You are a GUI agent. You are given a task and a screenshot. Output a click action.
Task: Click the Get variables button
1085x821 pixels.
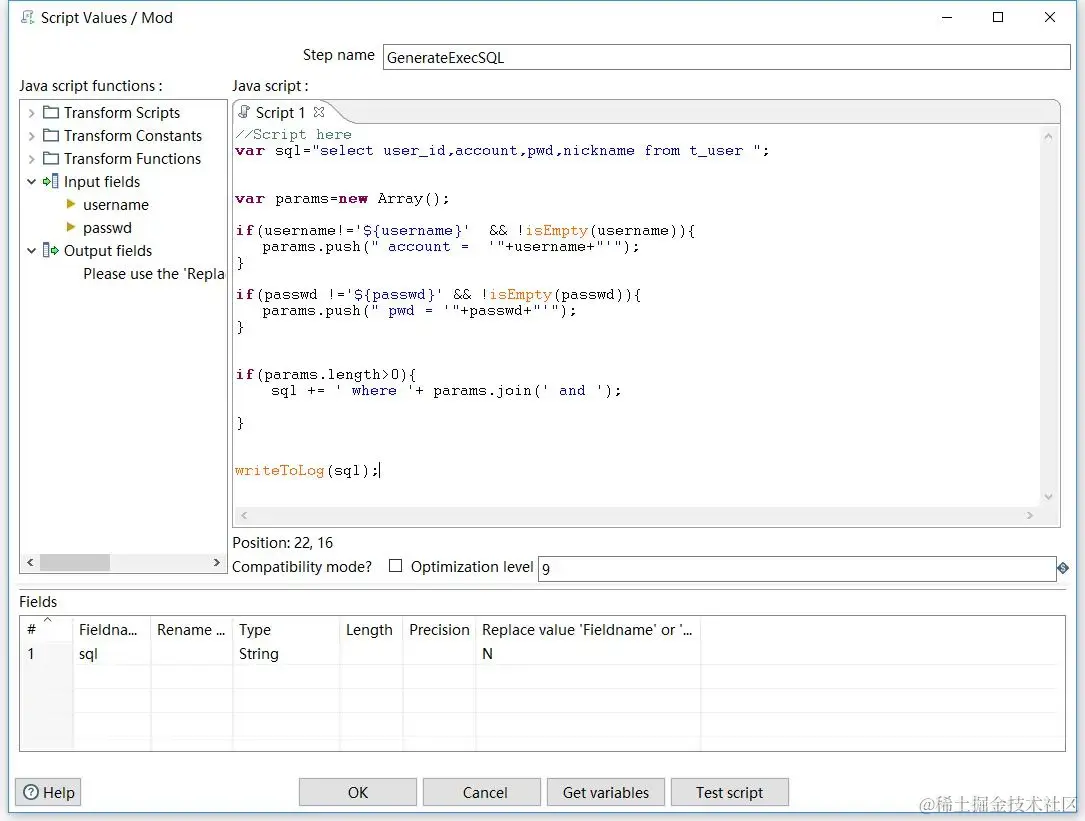[x=605, y=792]
